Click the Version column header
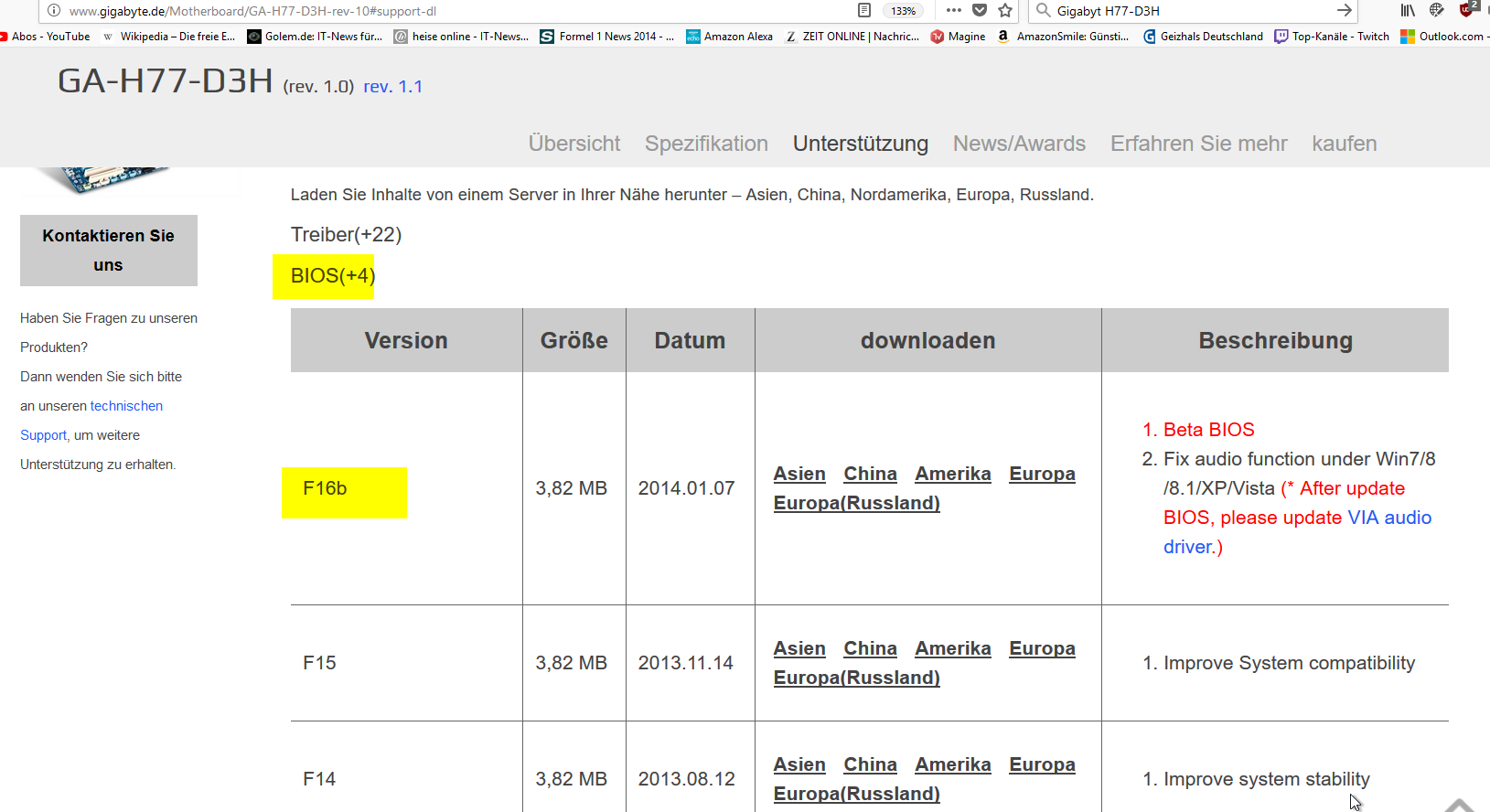The width and height of the screenshot is (1490, 812). point(406,340)
